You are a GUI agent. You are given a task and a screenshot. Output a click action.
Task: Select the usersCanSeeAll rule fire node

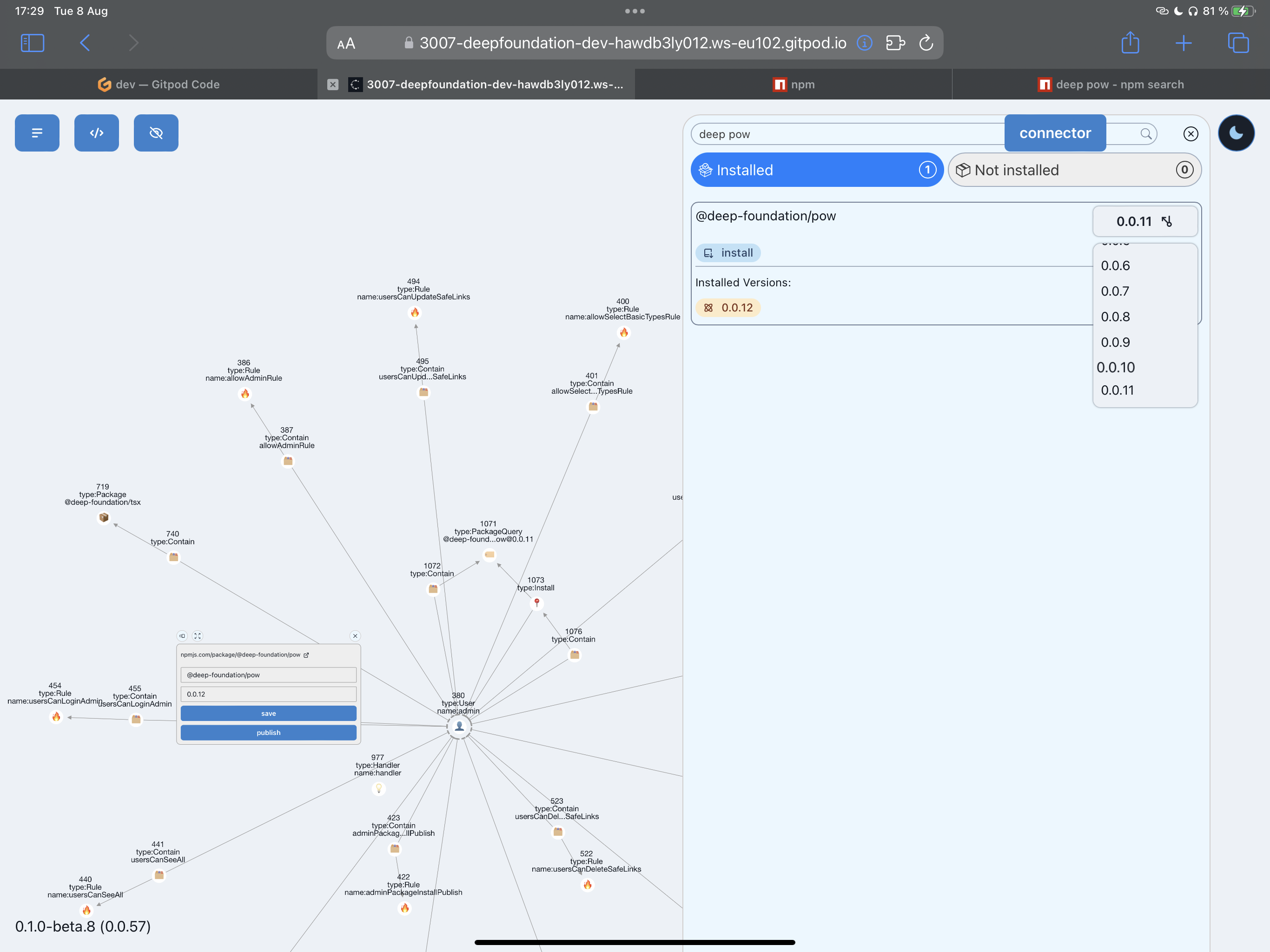tap(86, 910)
